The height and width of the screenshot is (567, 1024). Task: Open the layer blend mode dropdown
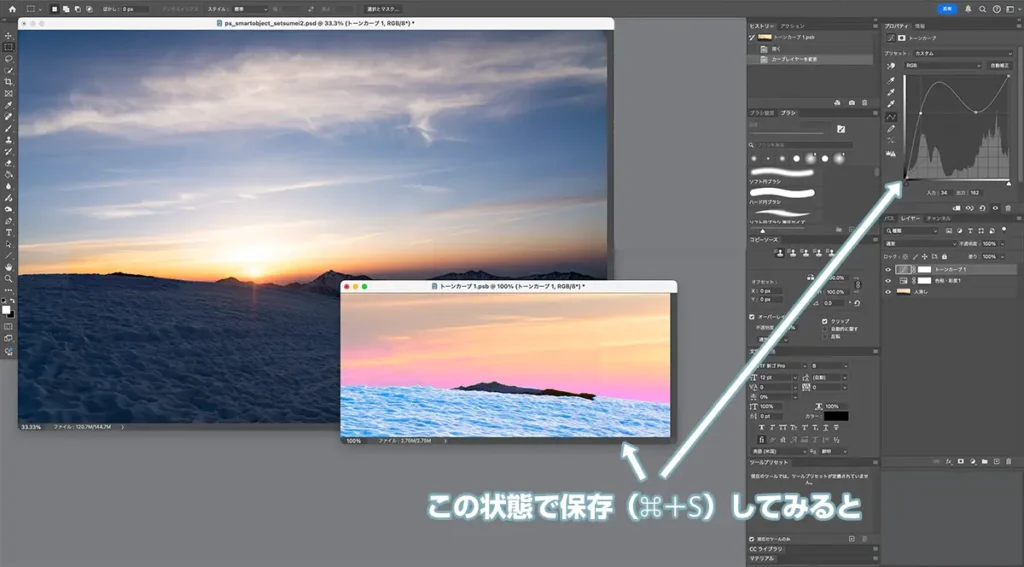(x=920, y=244)
